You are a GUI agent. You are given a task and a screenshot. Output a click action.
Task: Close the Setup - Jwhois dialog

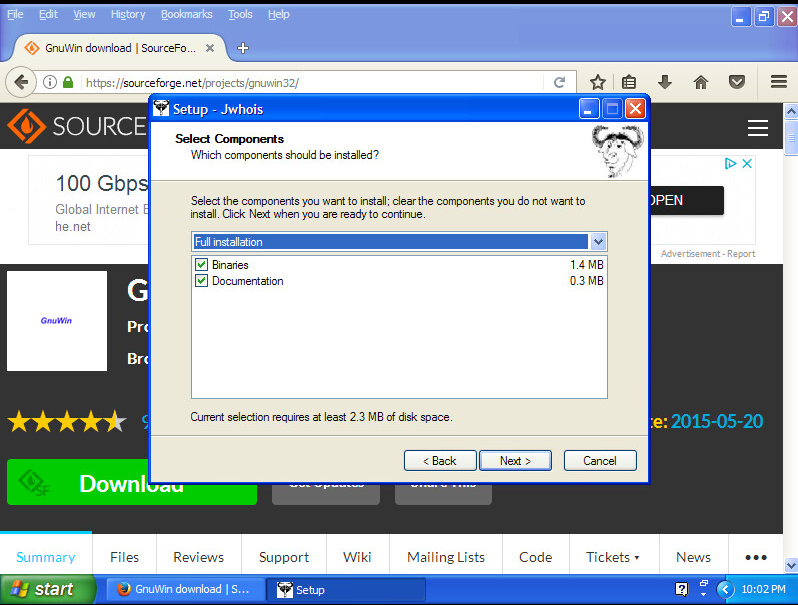tap(636, 109)
